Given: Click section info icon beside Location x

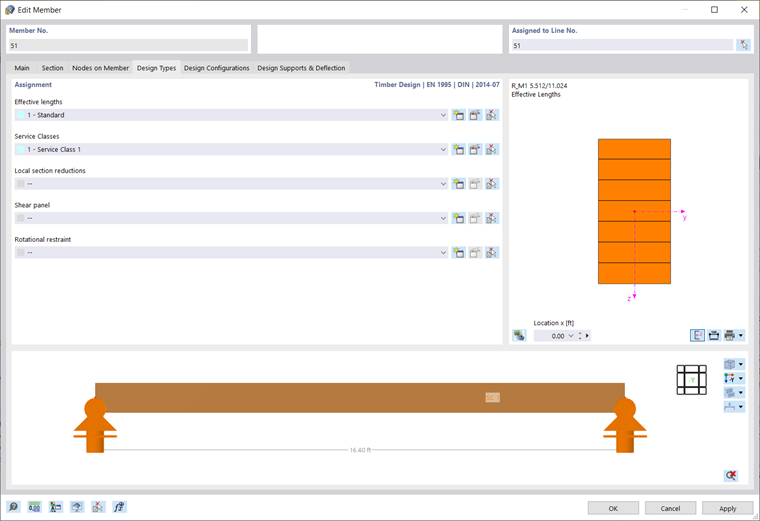Looking at the screenshot, I should click(x=519, y=335).
